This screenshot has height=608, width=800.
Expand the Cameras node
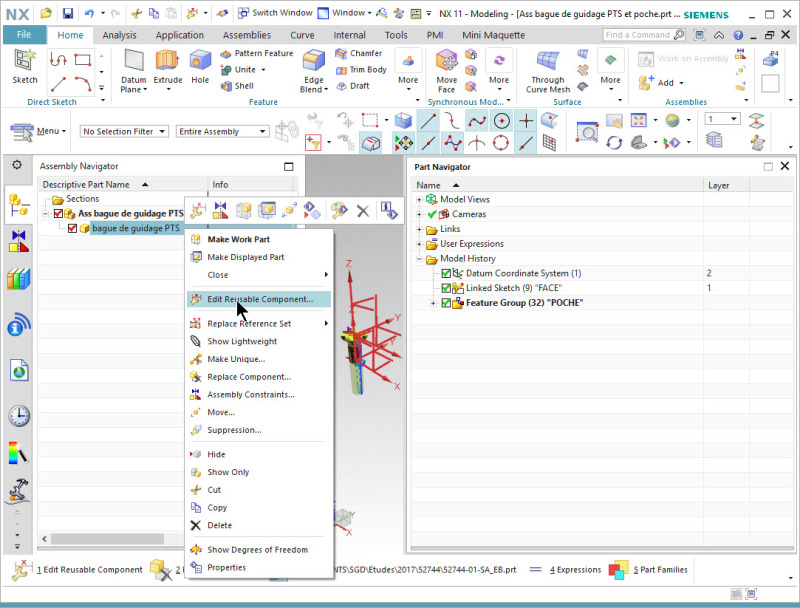click(x=419, y=214)
